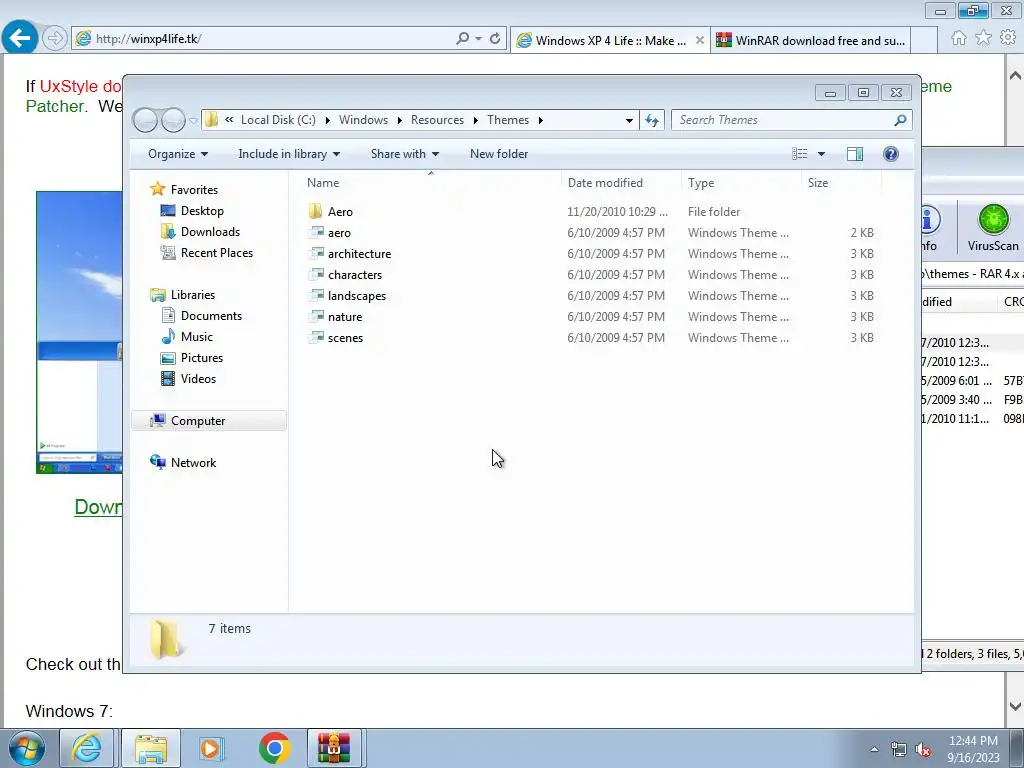Click the search magnifier in Explorer
Image resolution: width=1024 pixels, height=768 pixels.
point(900,120)
